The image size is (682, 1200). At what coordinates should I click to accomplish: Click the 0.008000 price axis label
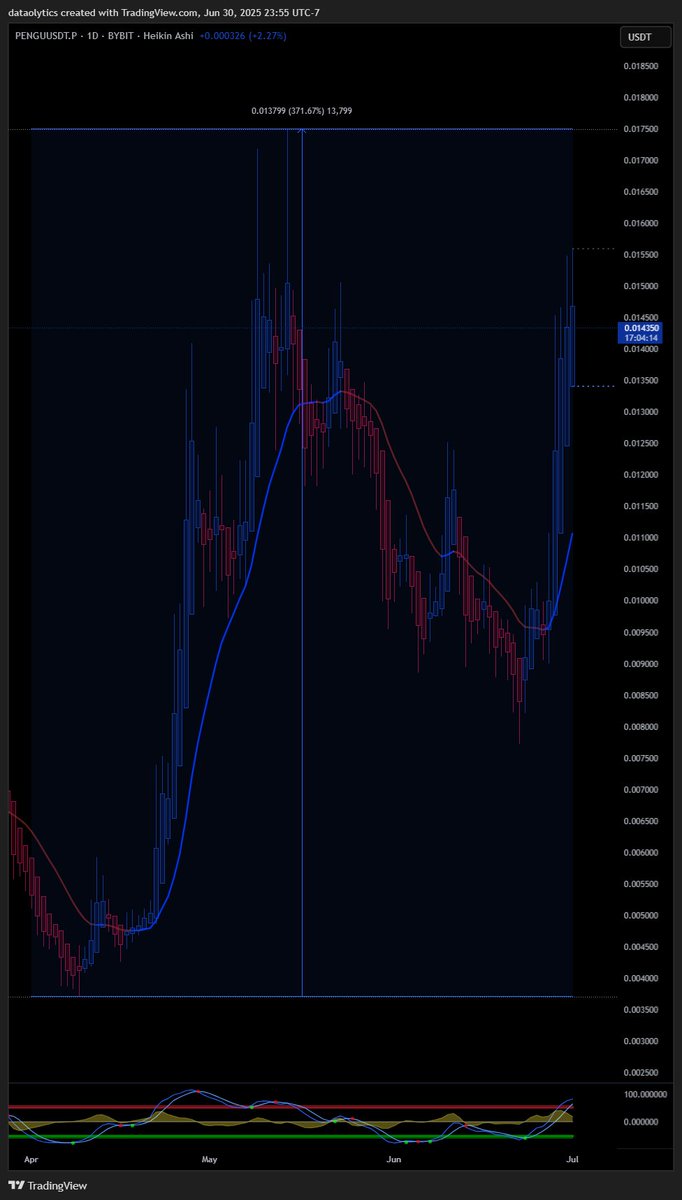(641, 727)
